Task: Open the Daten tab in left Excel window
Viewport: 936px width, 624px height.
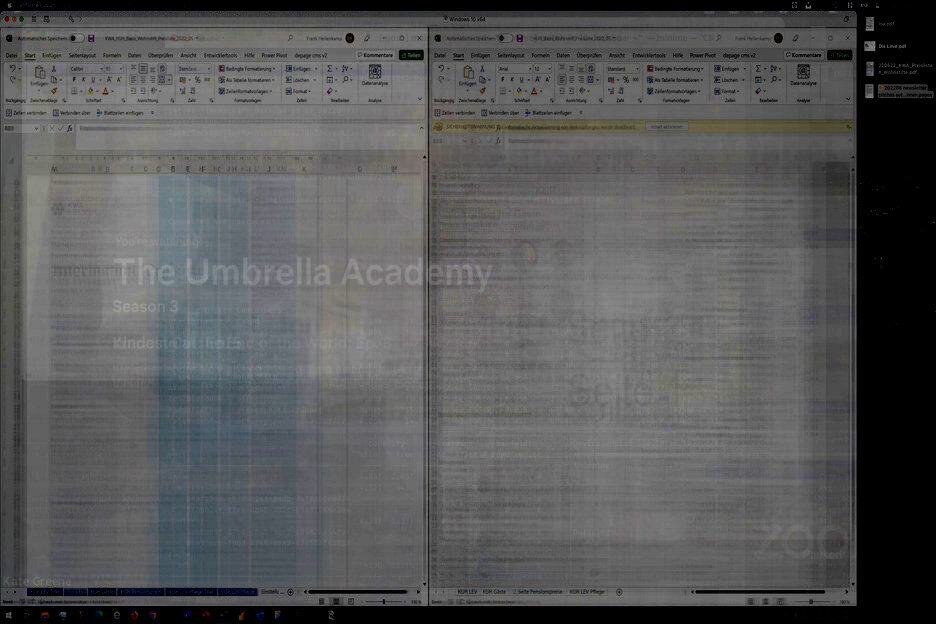Action: [135, 55]
